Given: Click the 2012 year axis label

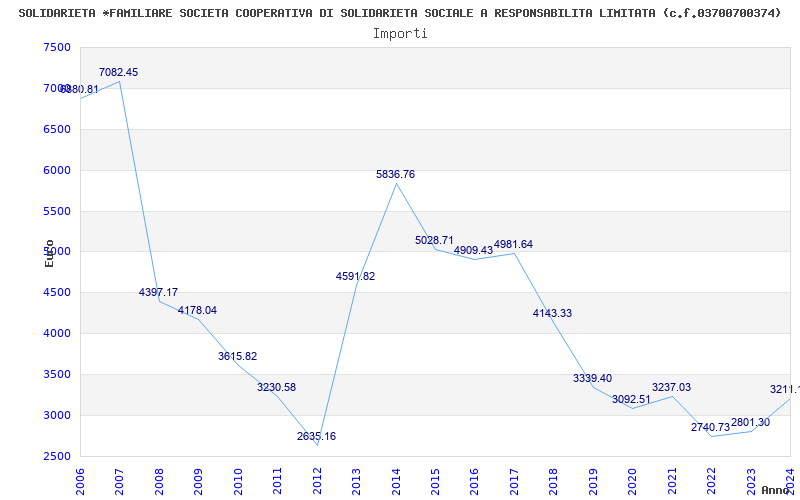Looking at the screenshot, I should point(317,481).
